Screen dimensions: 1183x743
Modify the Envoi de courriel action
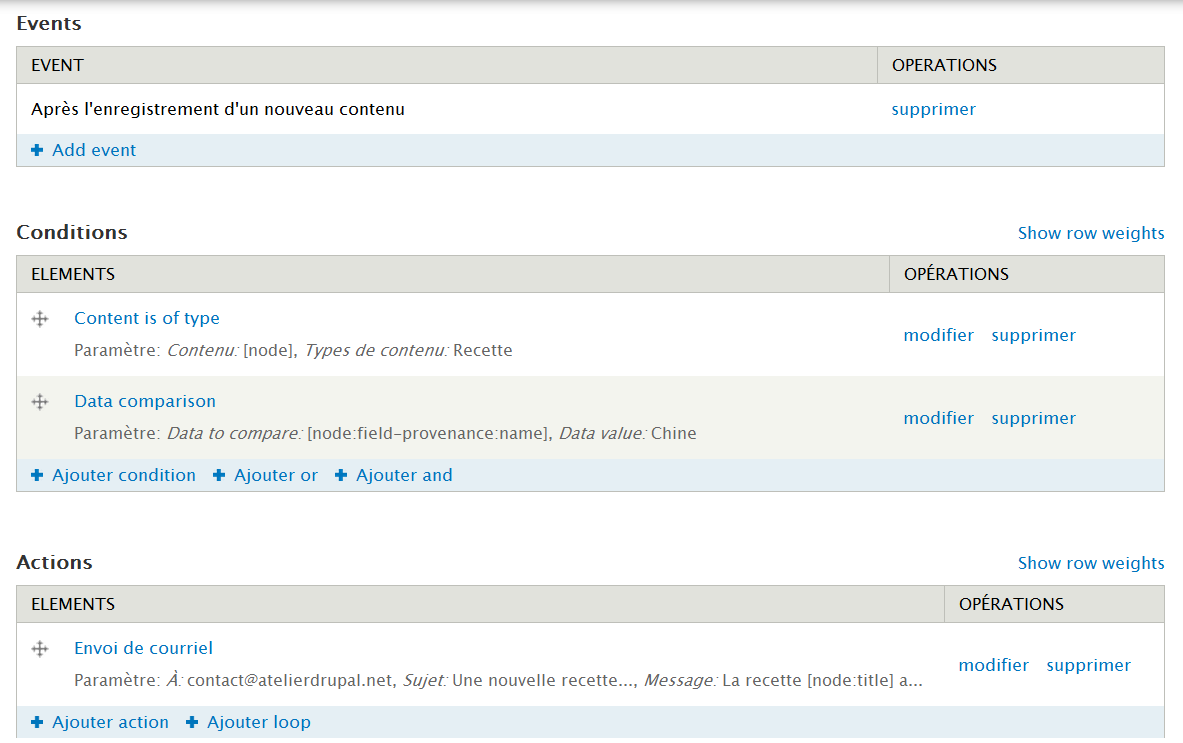[x=993, y=665]
